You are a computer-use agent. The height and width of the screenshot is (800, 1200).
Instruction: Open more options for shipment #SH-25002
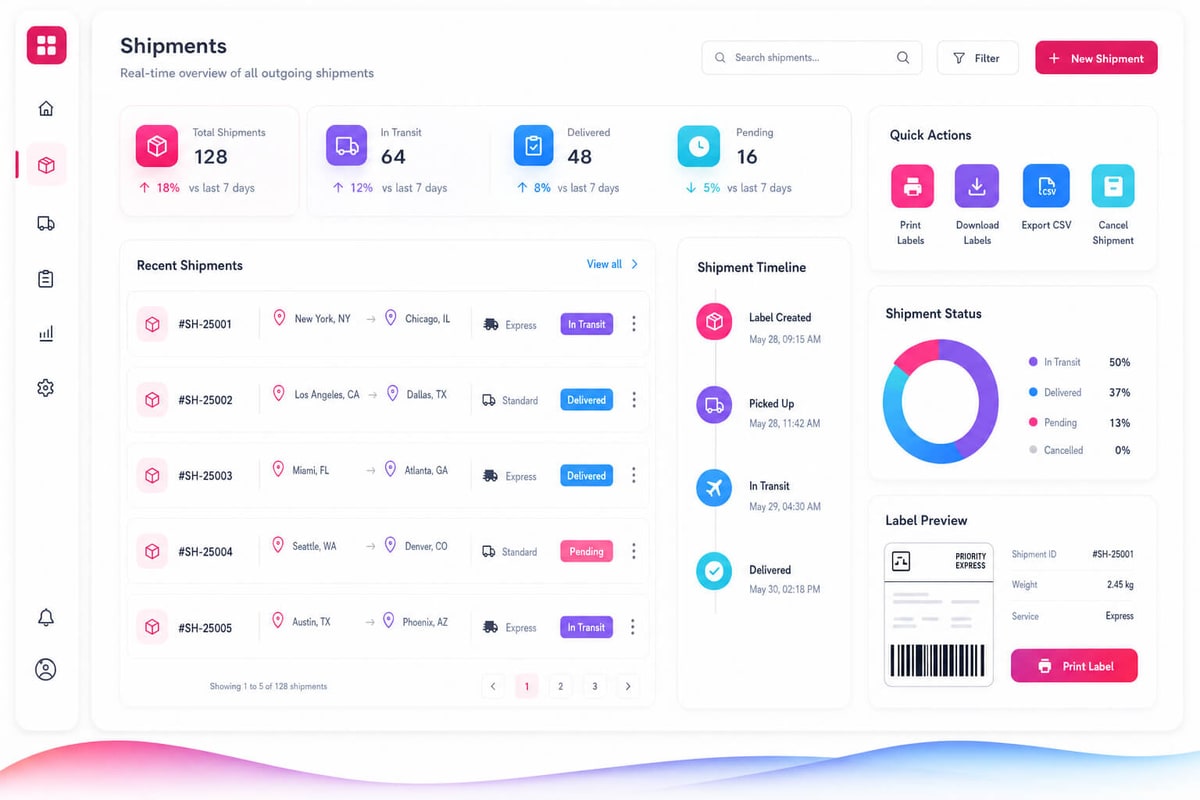pos(633,400)
